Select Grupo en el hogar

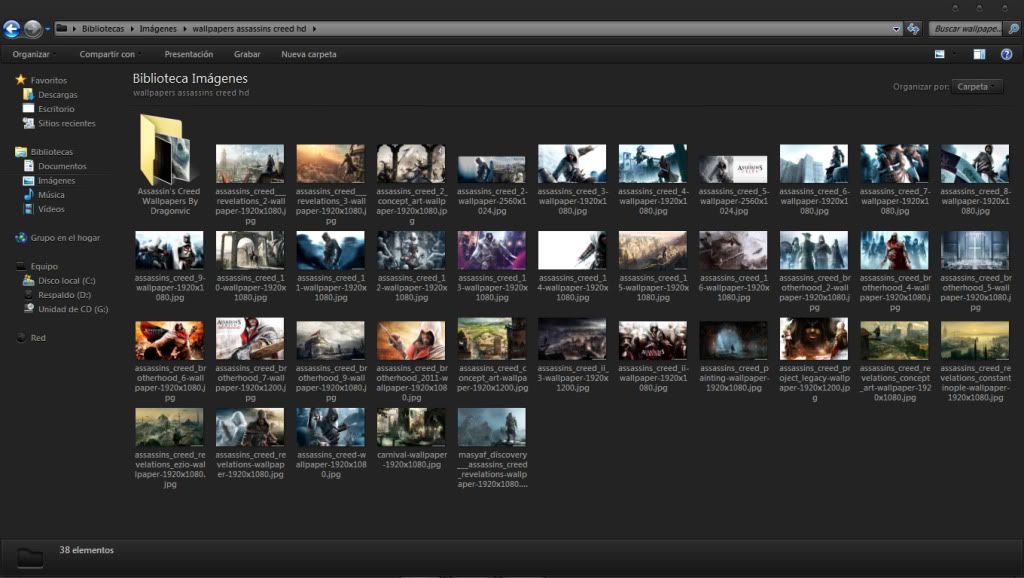point(65,238)
